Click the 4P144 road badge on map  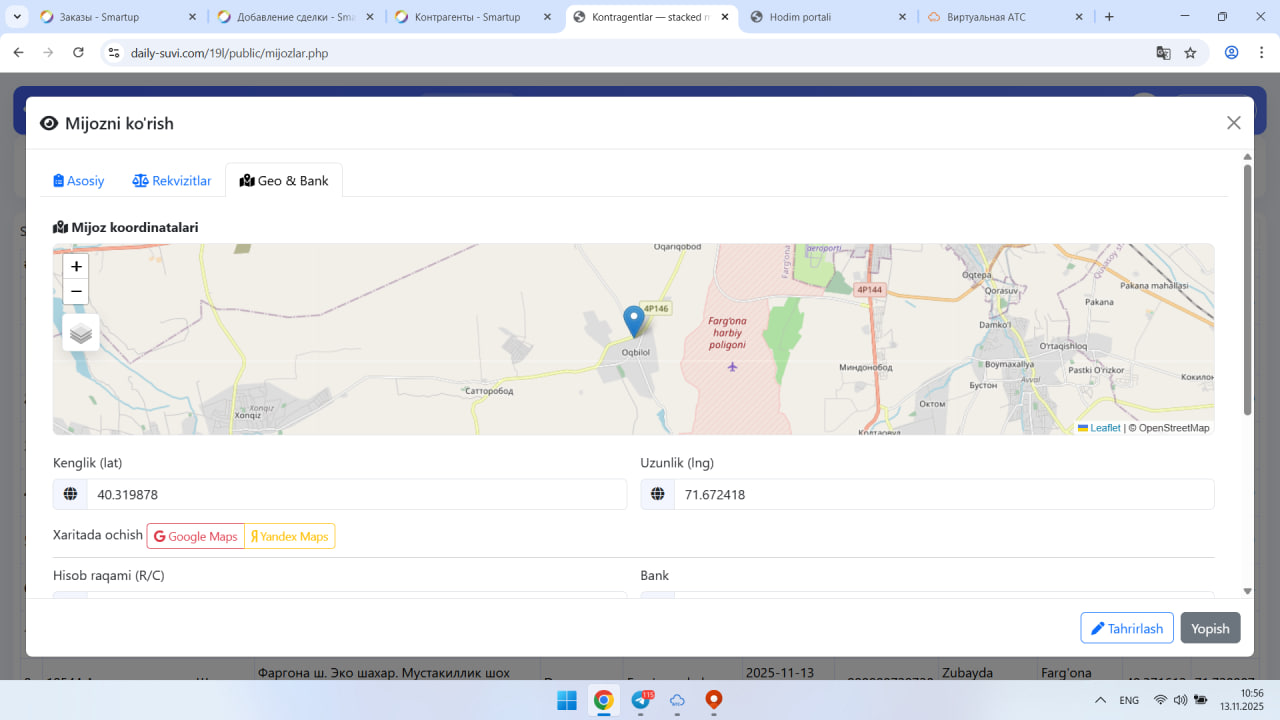[870, 289]
